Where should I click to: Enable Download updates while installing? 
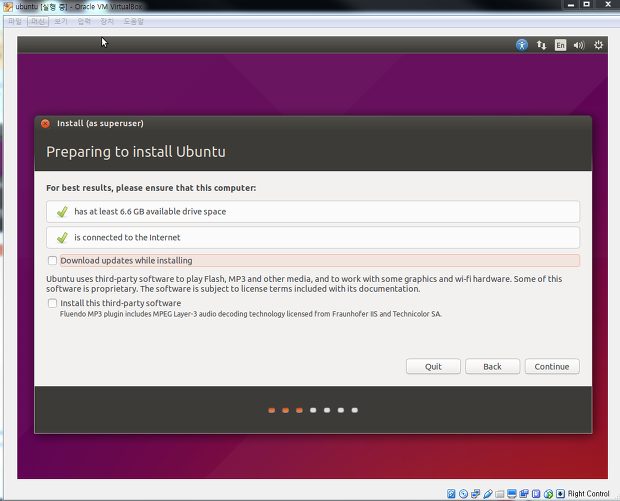click(x=52, y=261)
